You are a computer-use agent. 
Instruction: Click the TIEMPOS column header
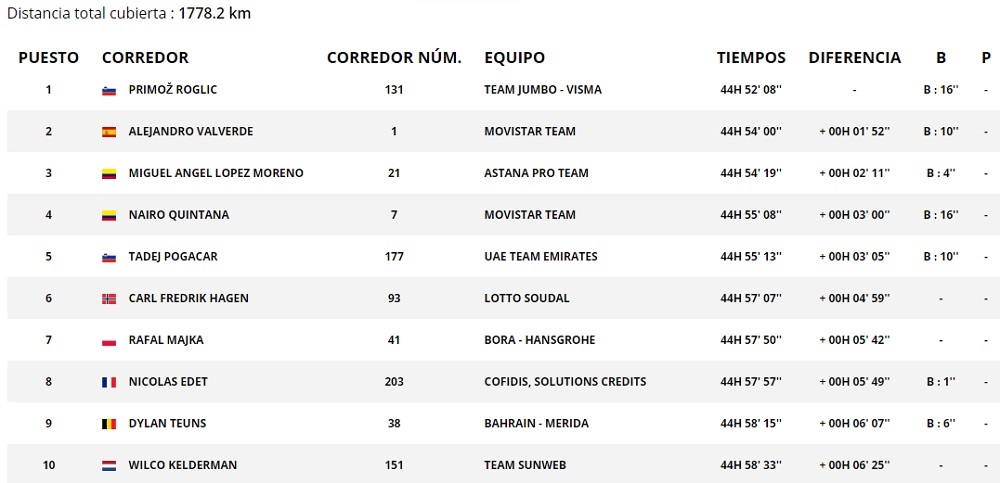751,58
